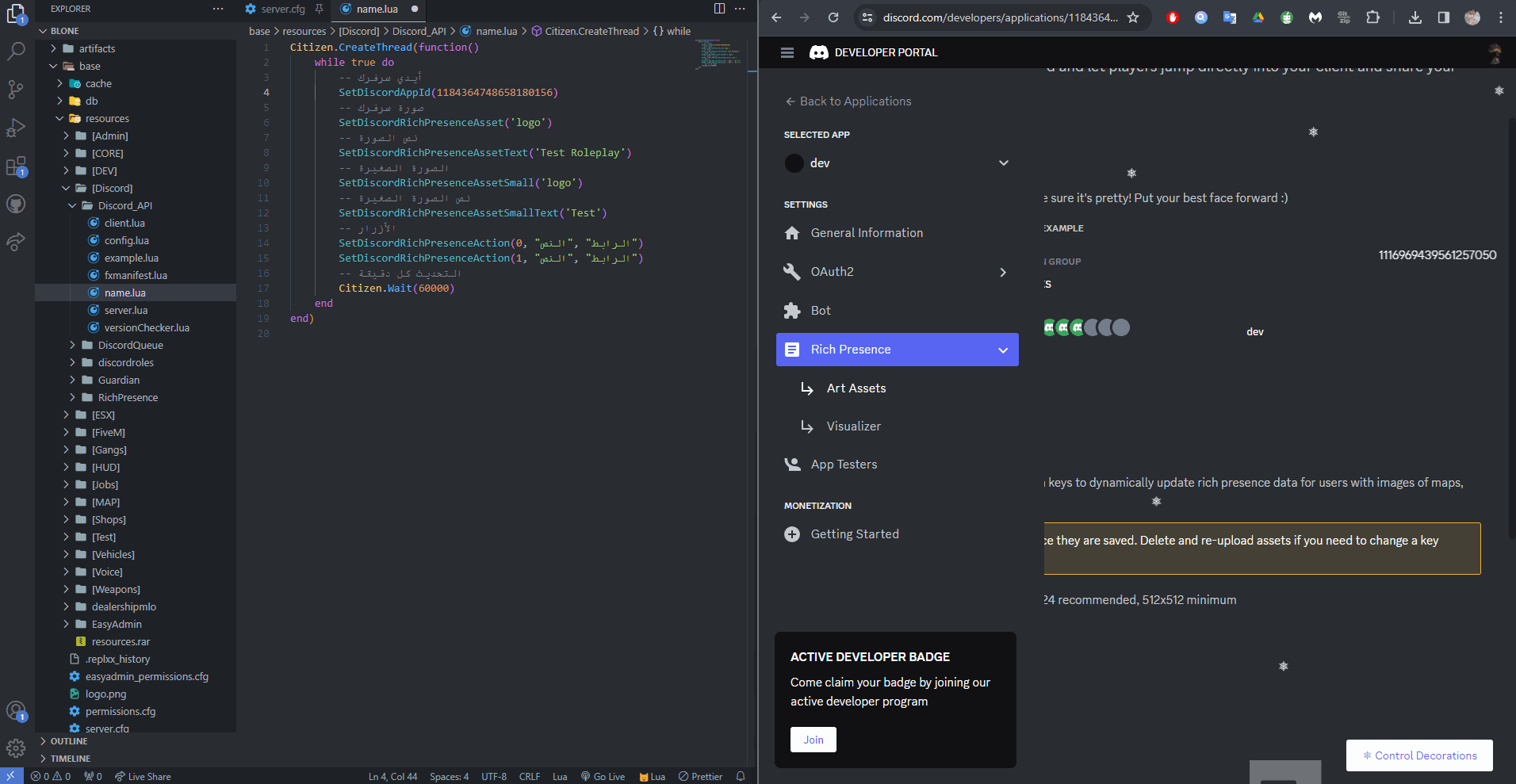Open the VS Code notifications bell
This screenshot has height=784, width=1516.
click(741, 777)
